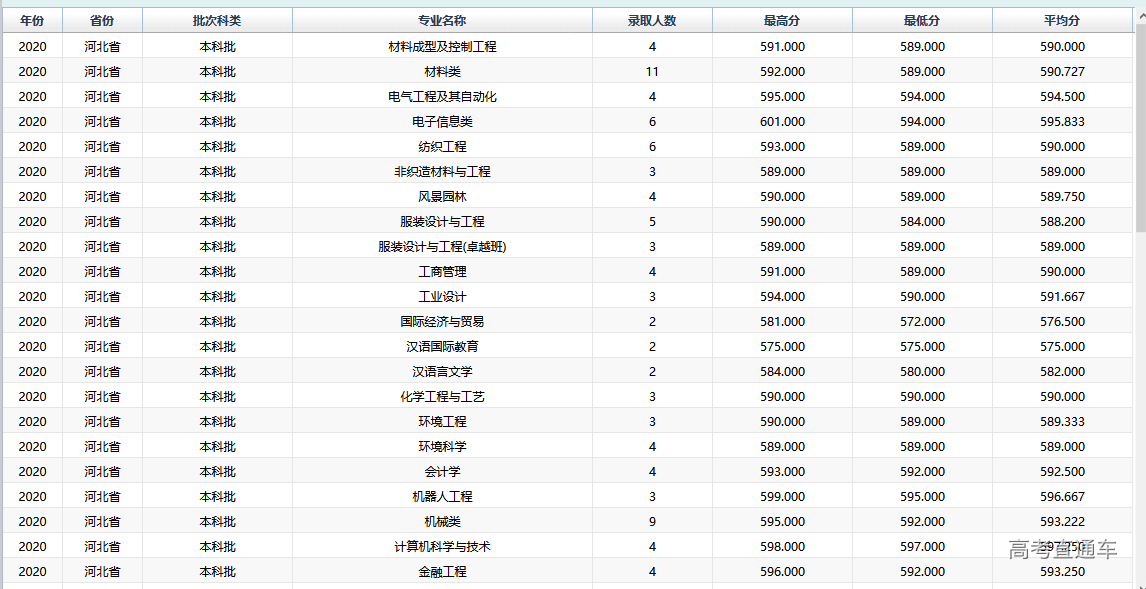Click the 电子信息类 major name

pyautogui.click(x=442, y=122)
